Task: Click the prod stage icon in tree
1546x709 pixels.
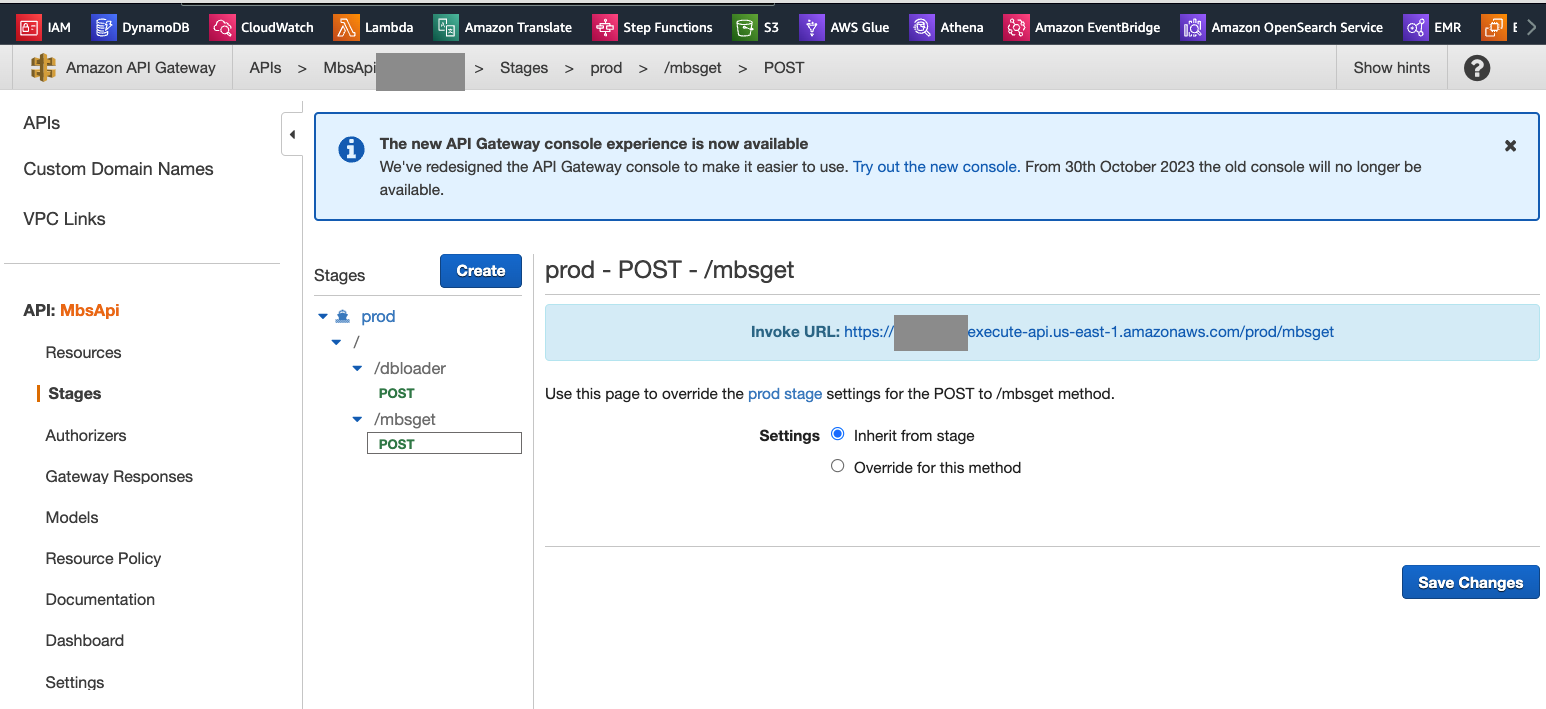Action: pyautogui.click(x=342, y=316)
